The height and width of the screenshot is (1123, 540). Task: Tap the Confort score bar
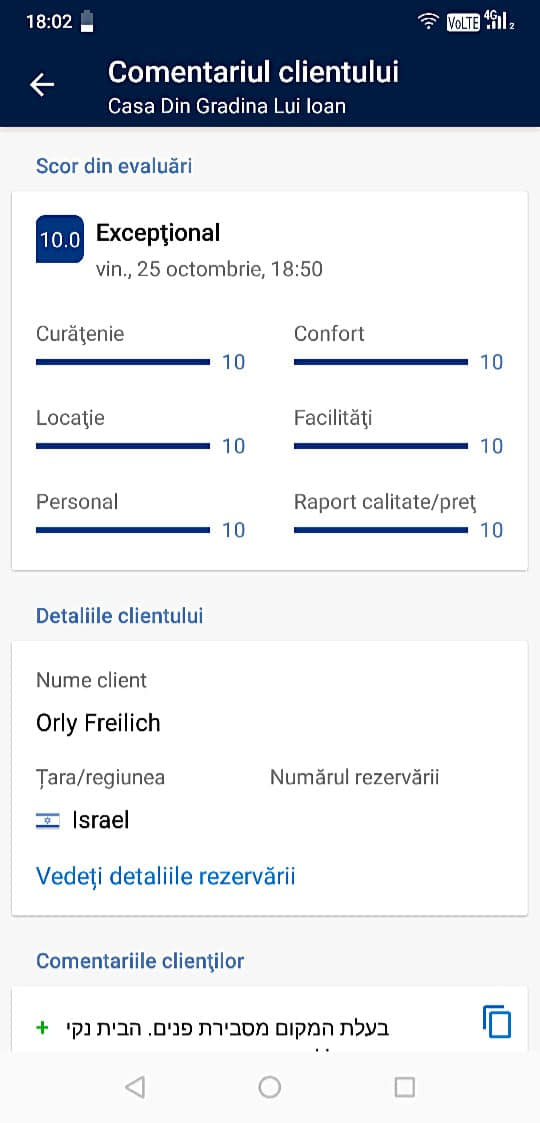pyautogui.click(x=380, y=362)
